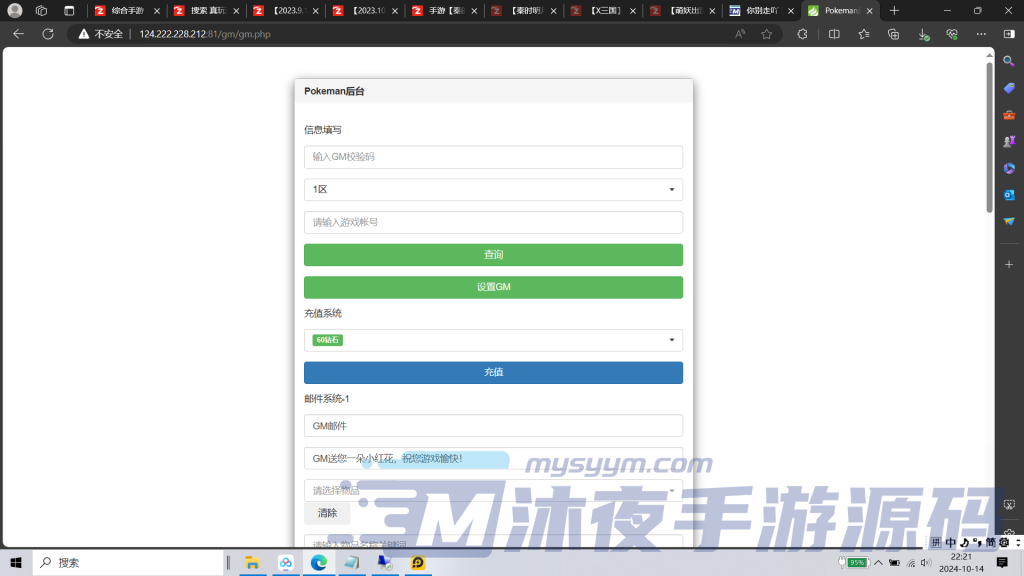1024x576 pixels.
Task: Open the Settings and more menu
Action: click(980, 33)
